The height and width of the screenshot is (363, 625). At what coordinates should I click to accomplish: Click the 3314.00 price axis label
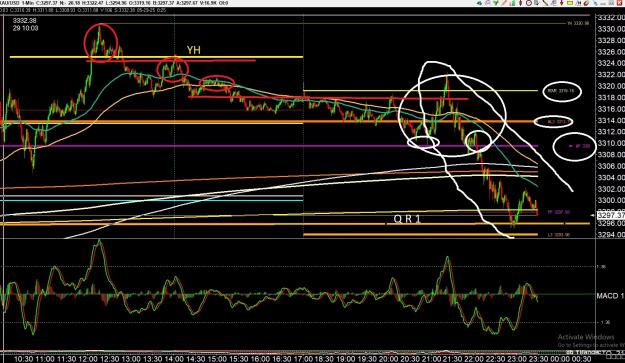tap(611, 120)
